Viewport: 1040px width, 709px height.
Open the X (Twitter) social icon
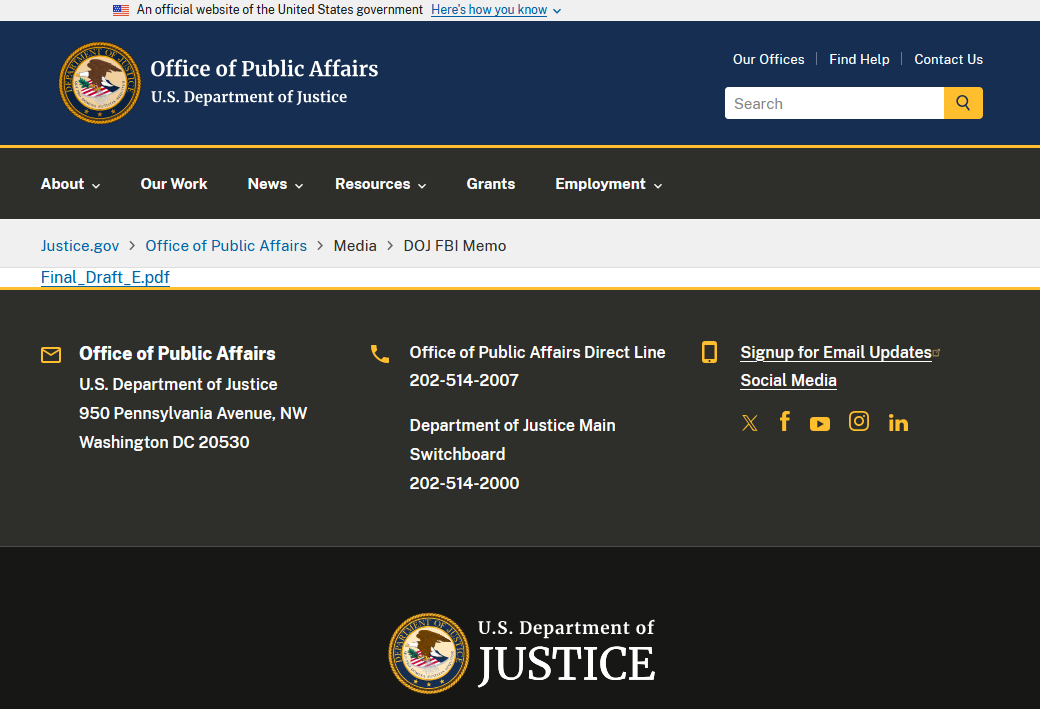749,422
